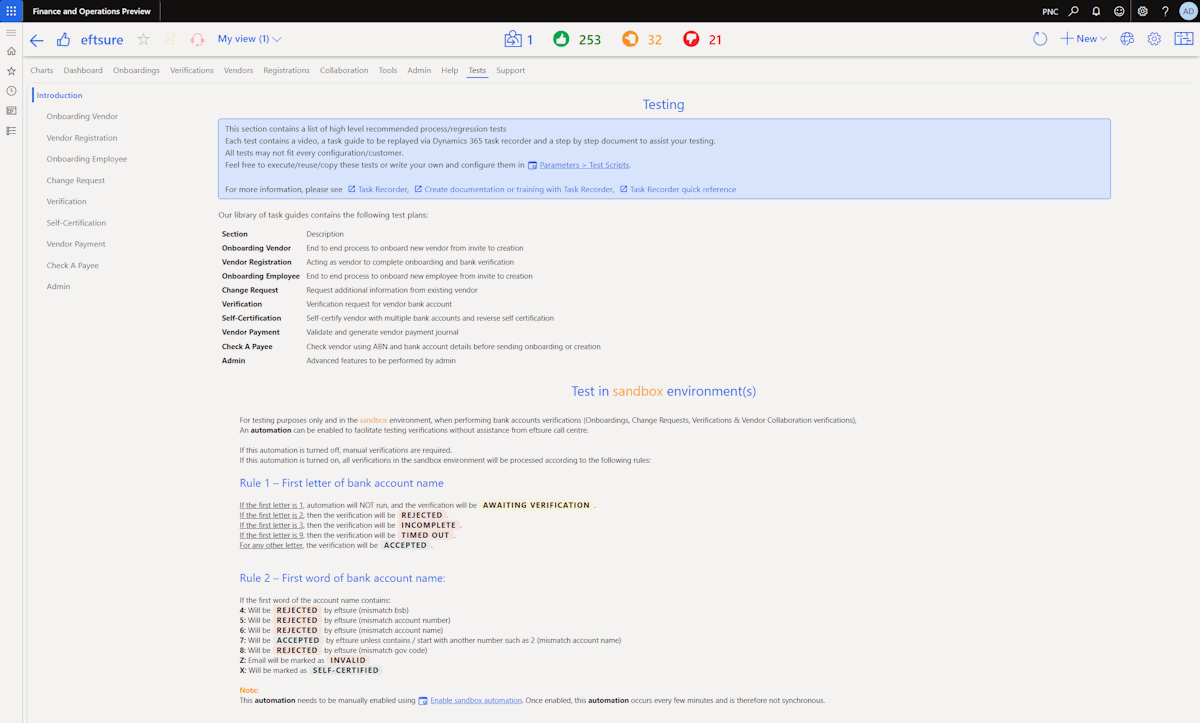Viewport: 1200px width, 723px height.
Task: Open Task Recorder quick reference link
Action: (683, 189)
